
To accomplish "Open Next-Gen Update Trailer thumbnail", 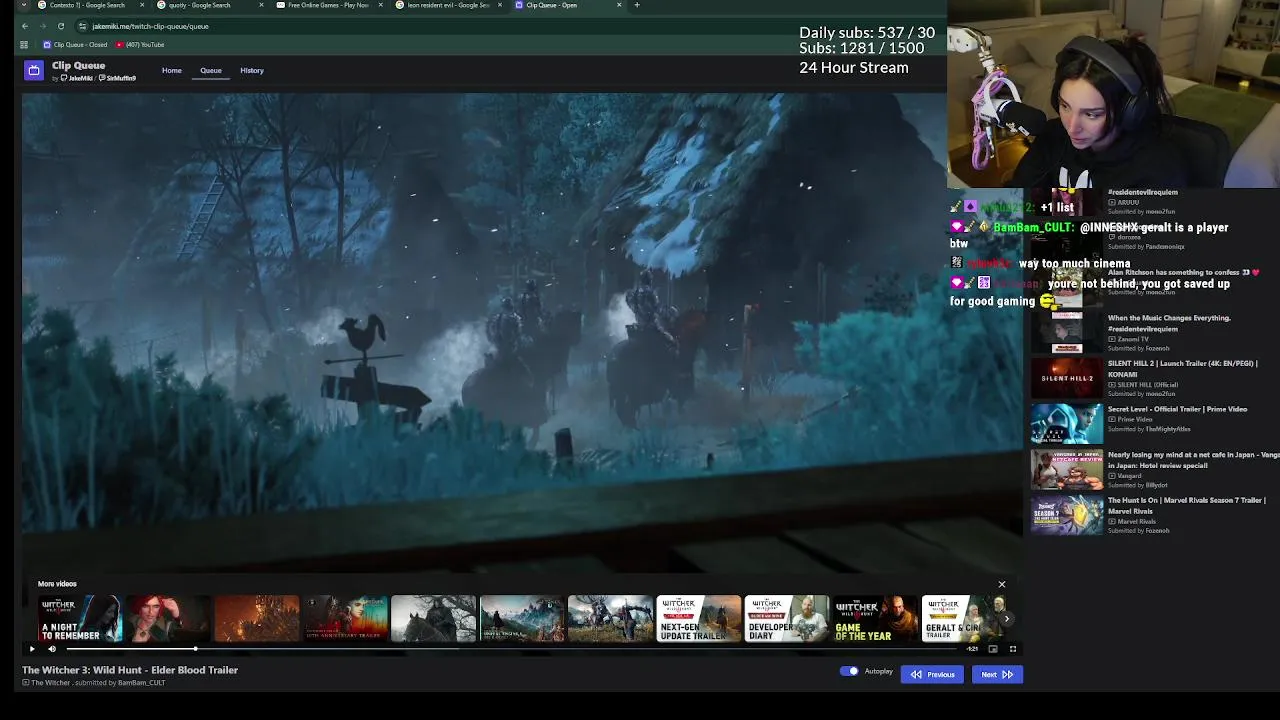I will coord(698,618).
